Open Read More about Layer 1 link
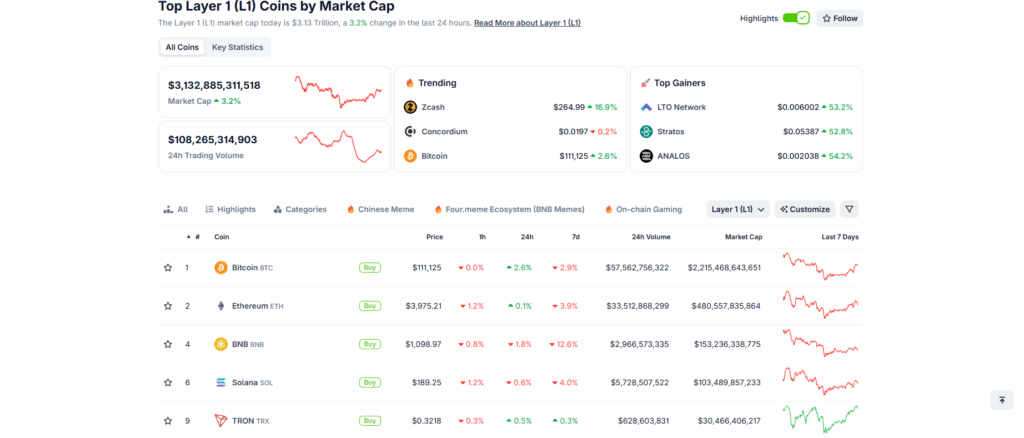The height and width of the screenshot is (438, 1024). point(527,22)
